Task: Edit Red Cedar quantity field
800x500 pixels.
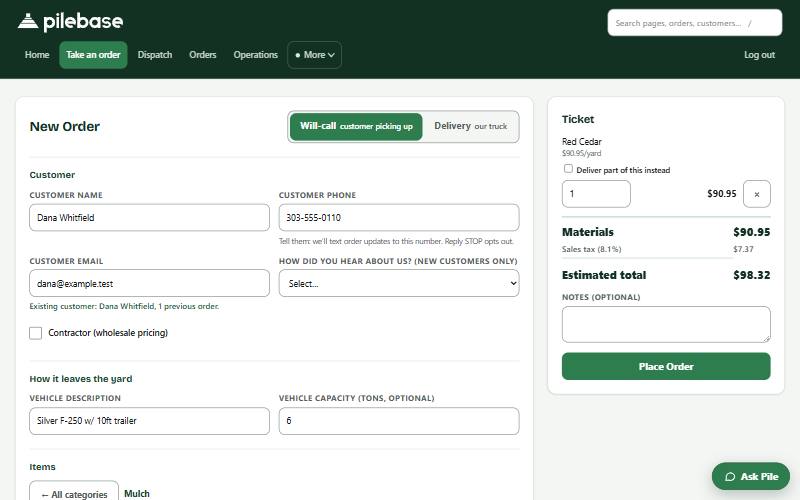Action: 596,194
